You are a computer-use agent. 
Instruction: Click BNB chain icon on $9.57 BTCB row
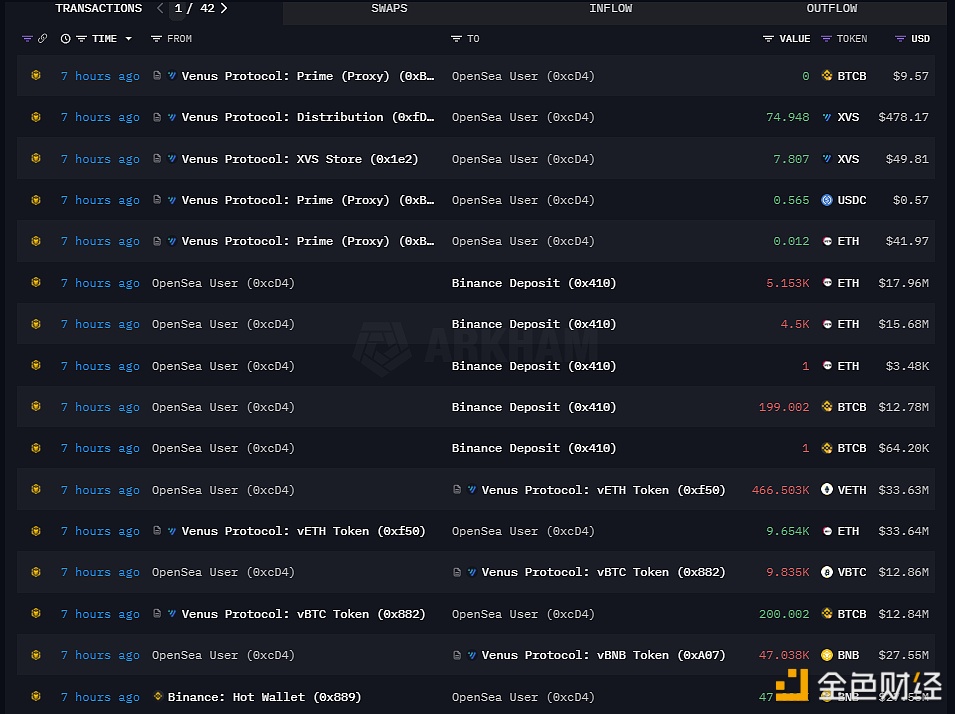(x=36, y=76)
